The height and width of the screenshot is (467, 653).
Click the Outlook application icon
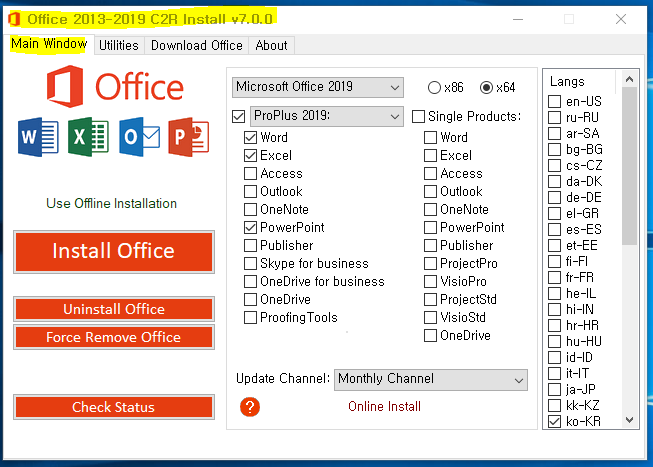click(139, 137)
